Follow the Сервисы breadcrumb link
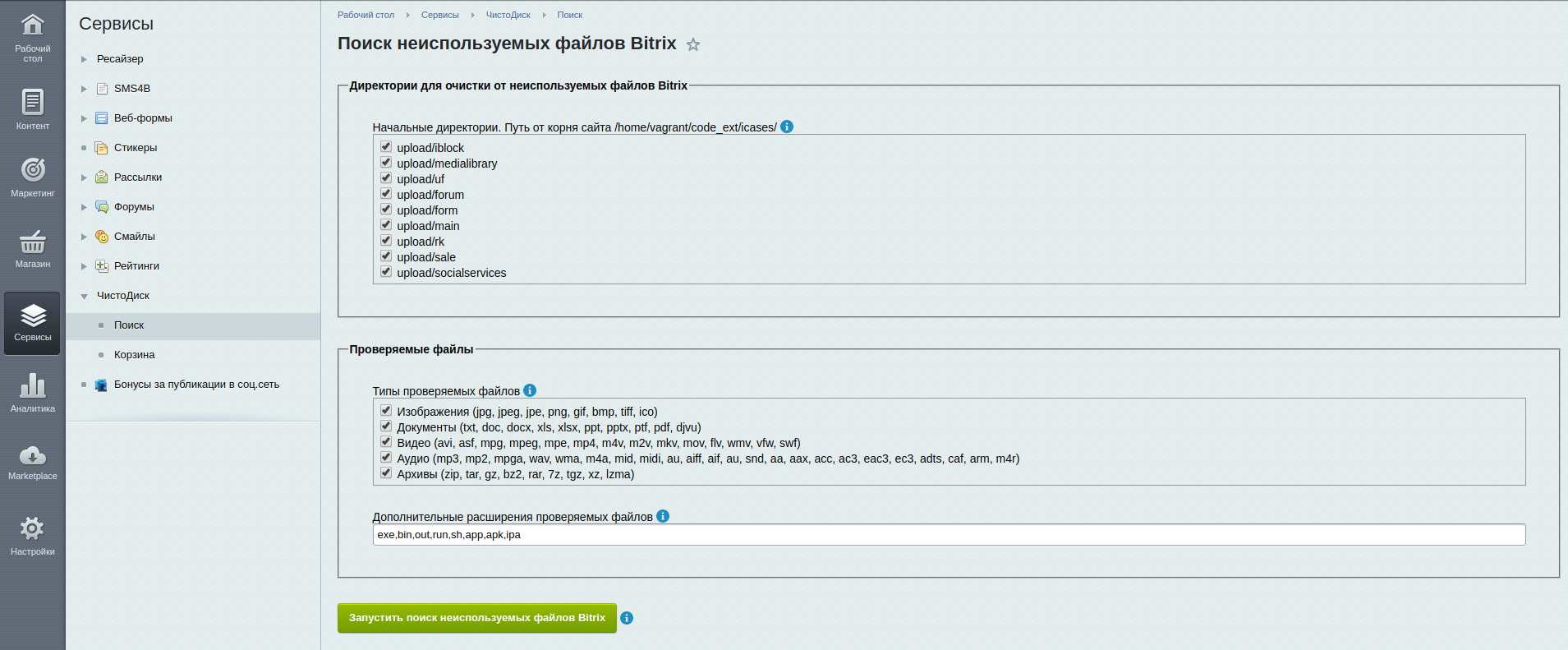 click(x=439, y=15)
